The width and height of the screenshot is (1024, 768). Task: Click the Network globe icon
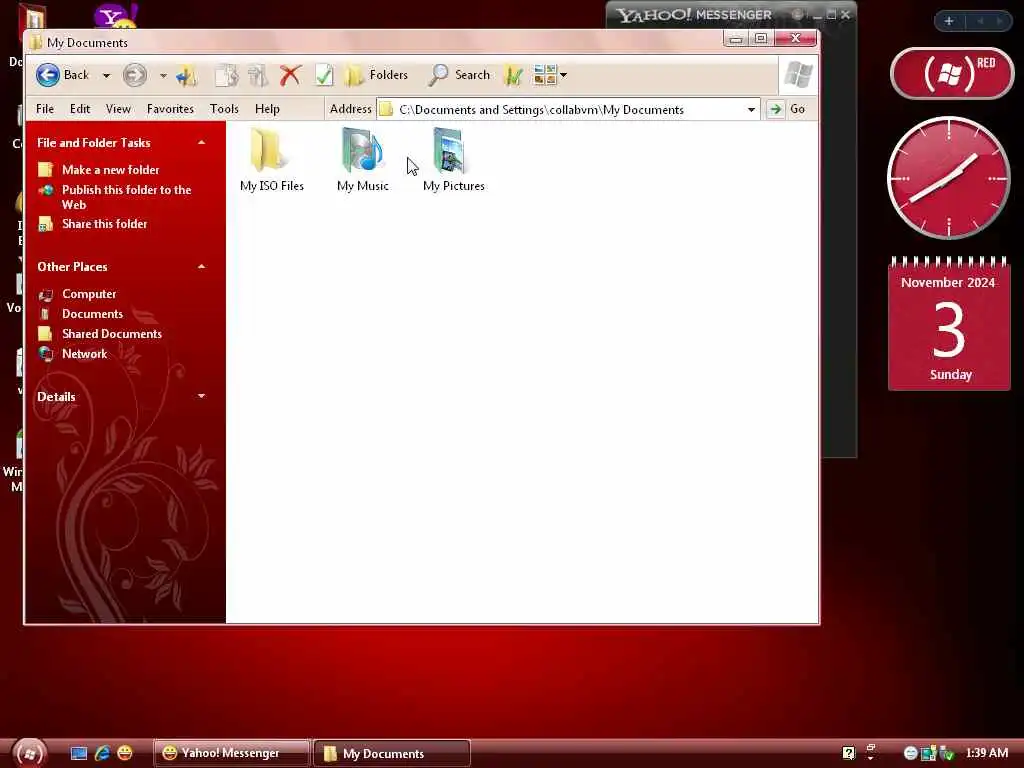click(45, 354)
